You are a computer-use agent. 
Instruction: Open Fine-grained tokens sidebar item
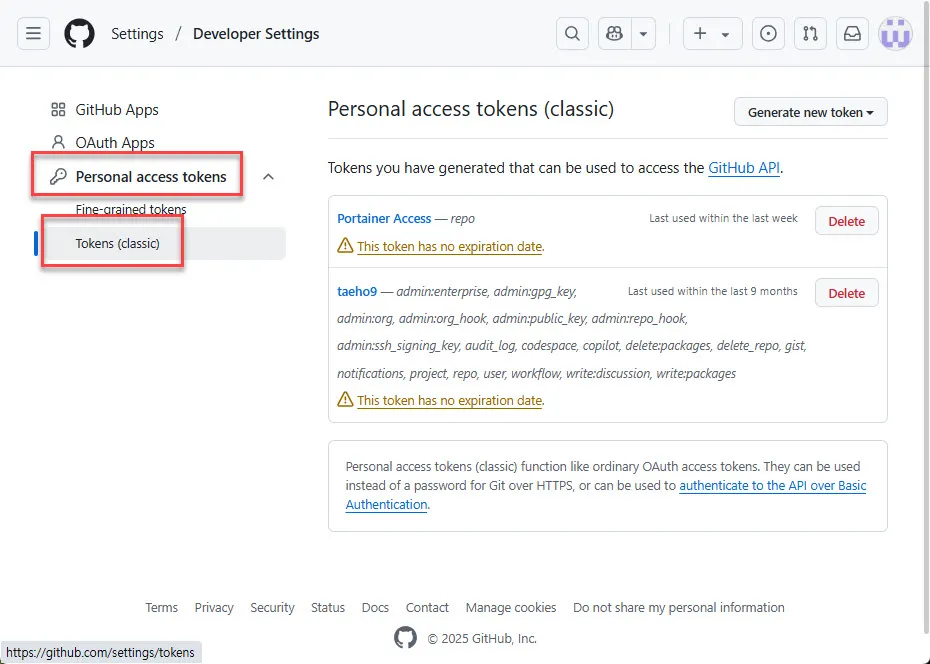(131, 210)
